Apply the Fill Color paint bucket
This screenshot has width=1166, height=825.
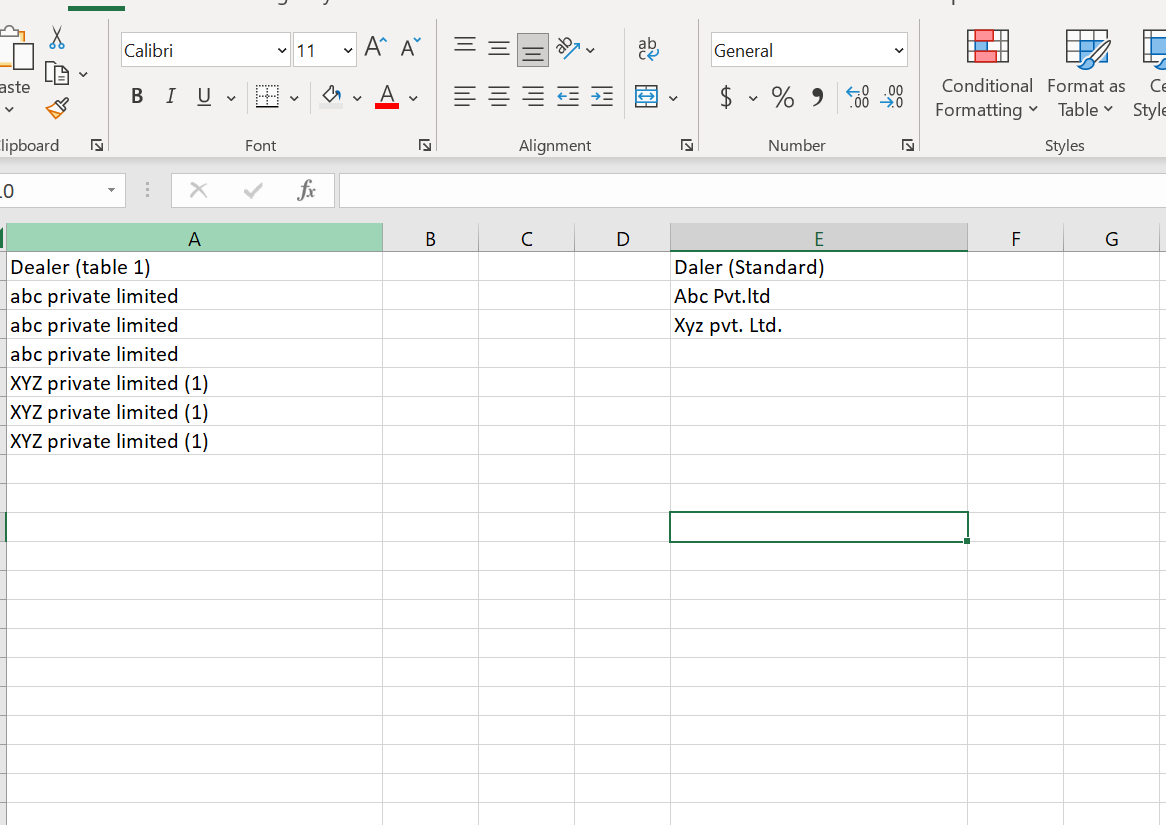[331, 96]
